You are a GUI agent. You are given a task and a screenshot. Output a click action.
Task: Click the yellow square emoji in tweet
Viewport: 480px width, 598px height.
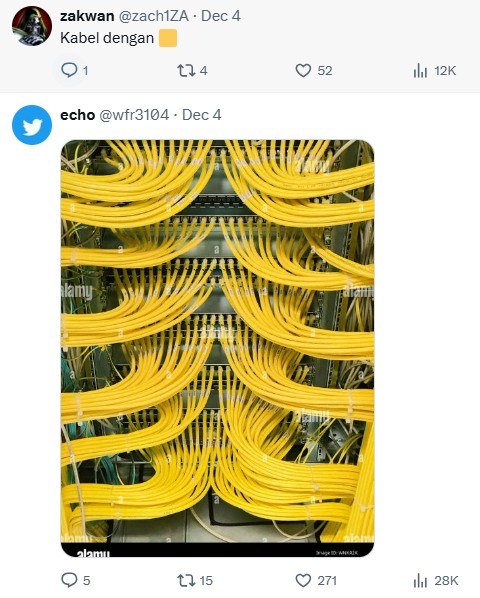(168, 38)
